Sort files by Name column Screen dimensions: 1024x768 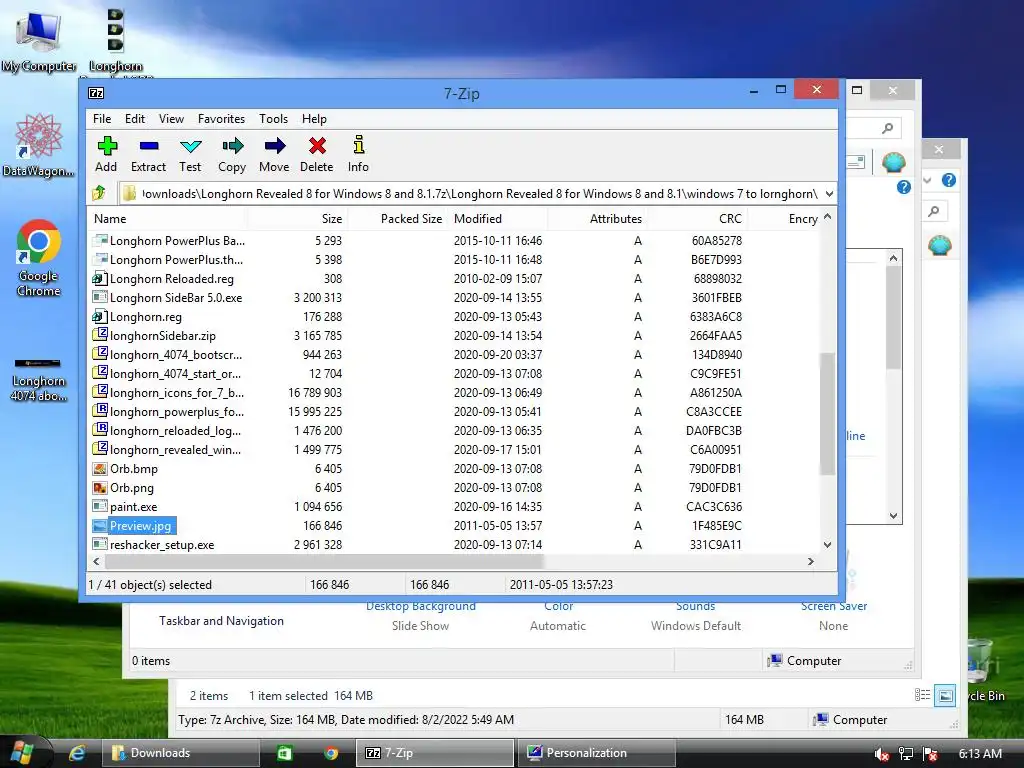click(x=167, y=219)
